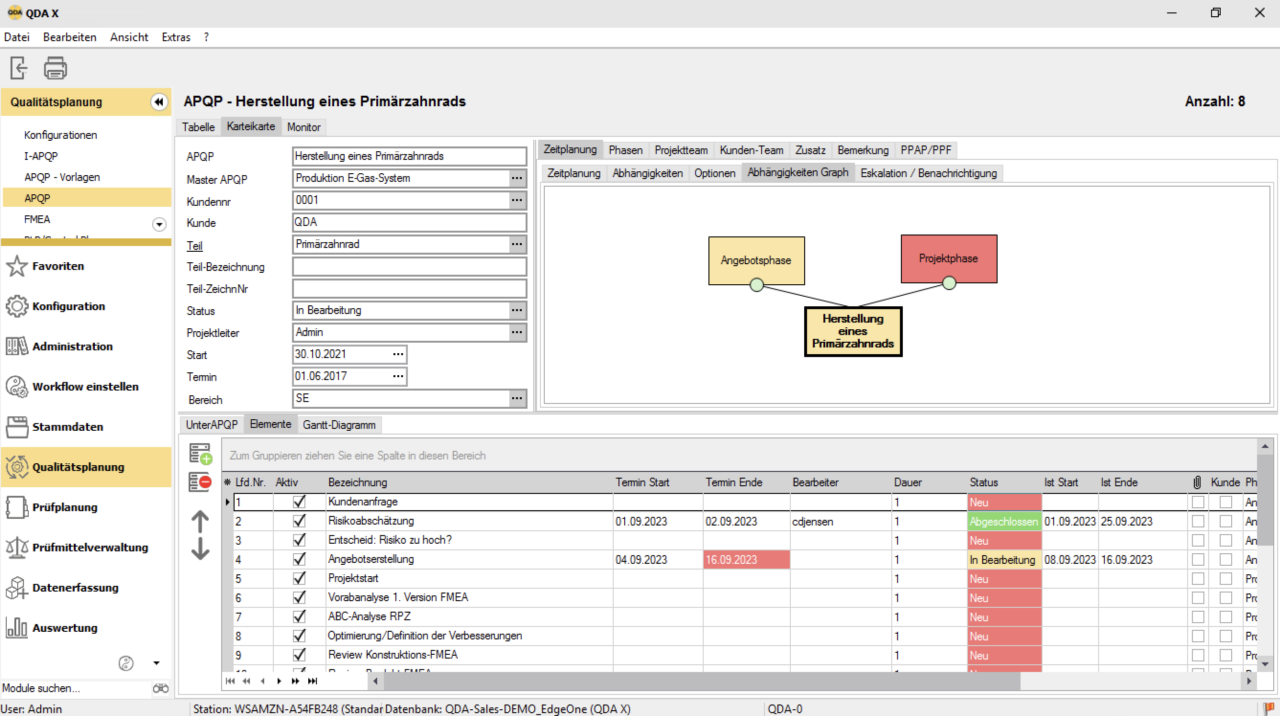Click the yin-yang icon below the module list
Image resolution: width=1280 pixels, height=716 pixels.
coord(126,662)
